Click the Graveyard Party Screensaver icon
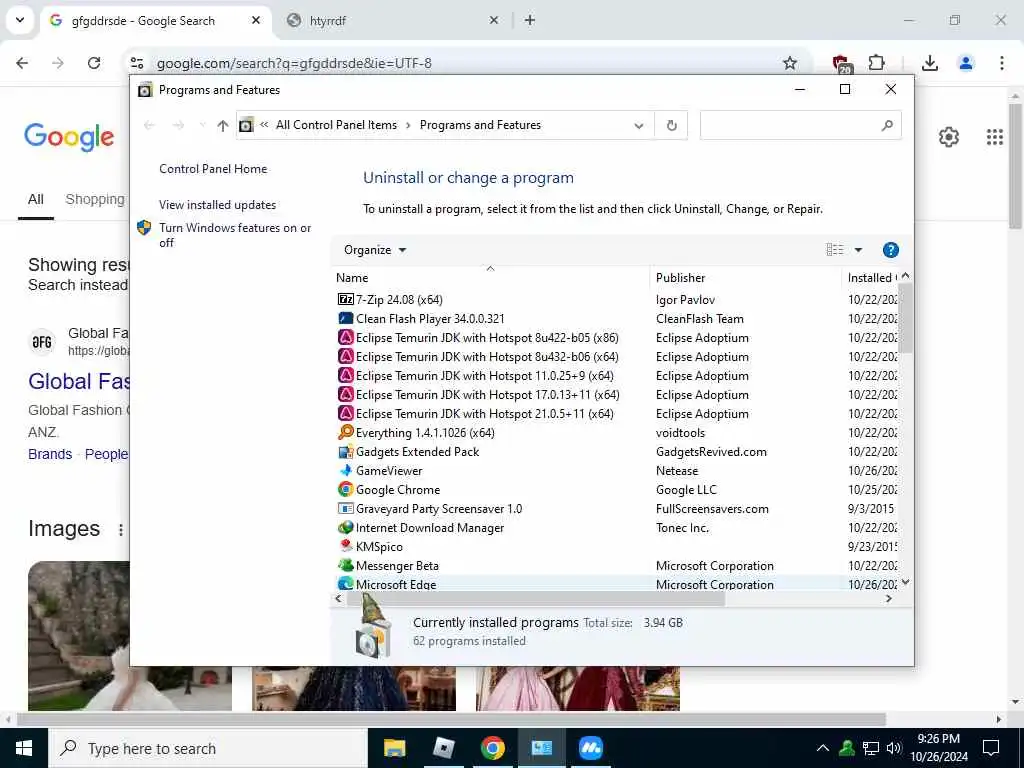Viewport: 1024px width, 768px height. tap(345, 508)
